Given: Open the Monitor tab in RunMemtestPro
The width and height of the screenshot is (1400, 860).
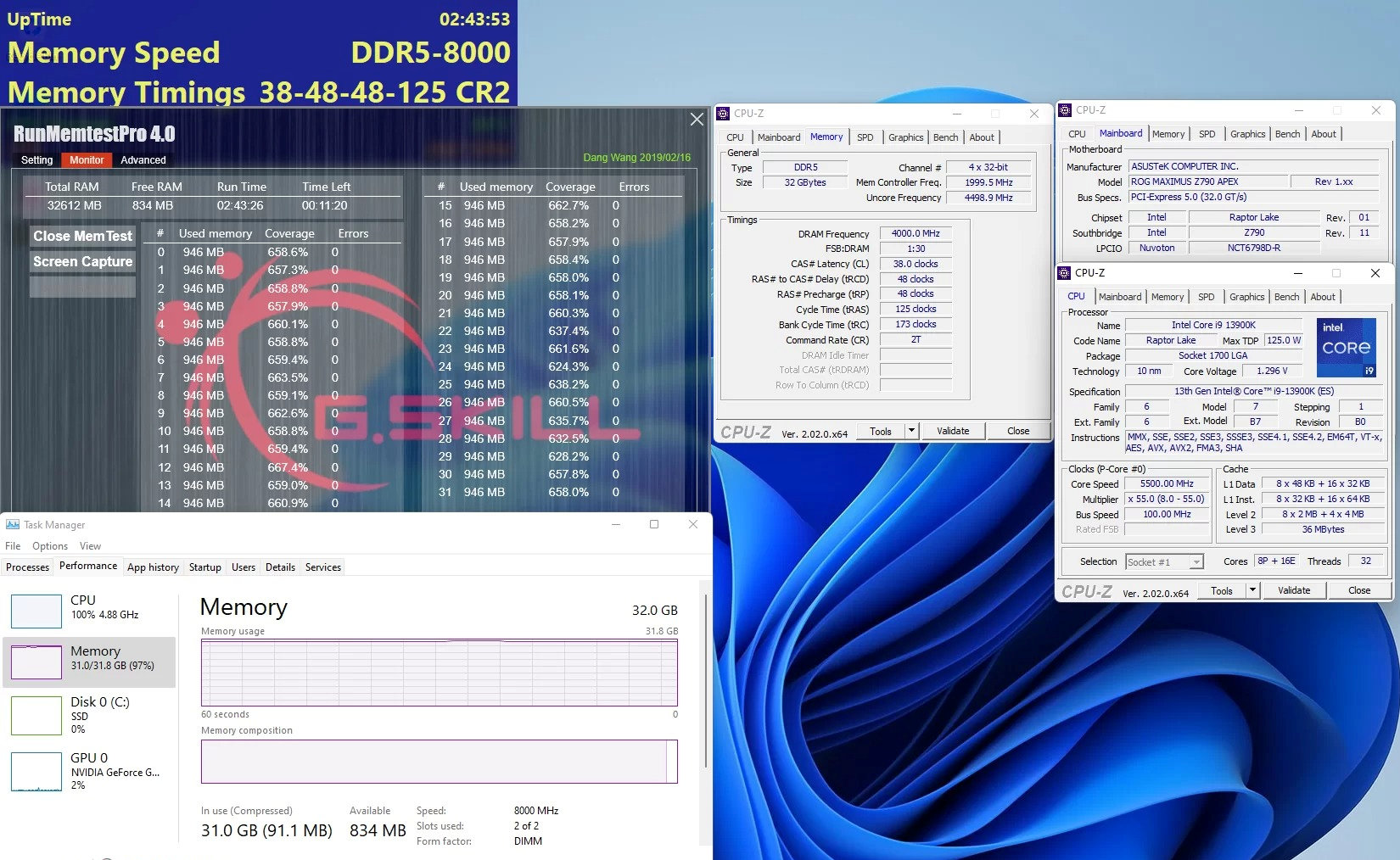Looking at the screenshot, I should 87,159.
